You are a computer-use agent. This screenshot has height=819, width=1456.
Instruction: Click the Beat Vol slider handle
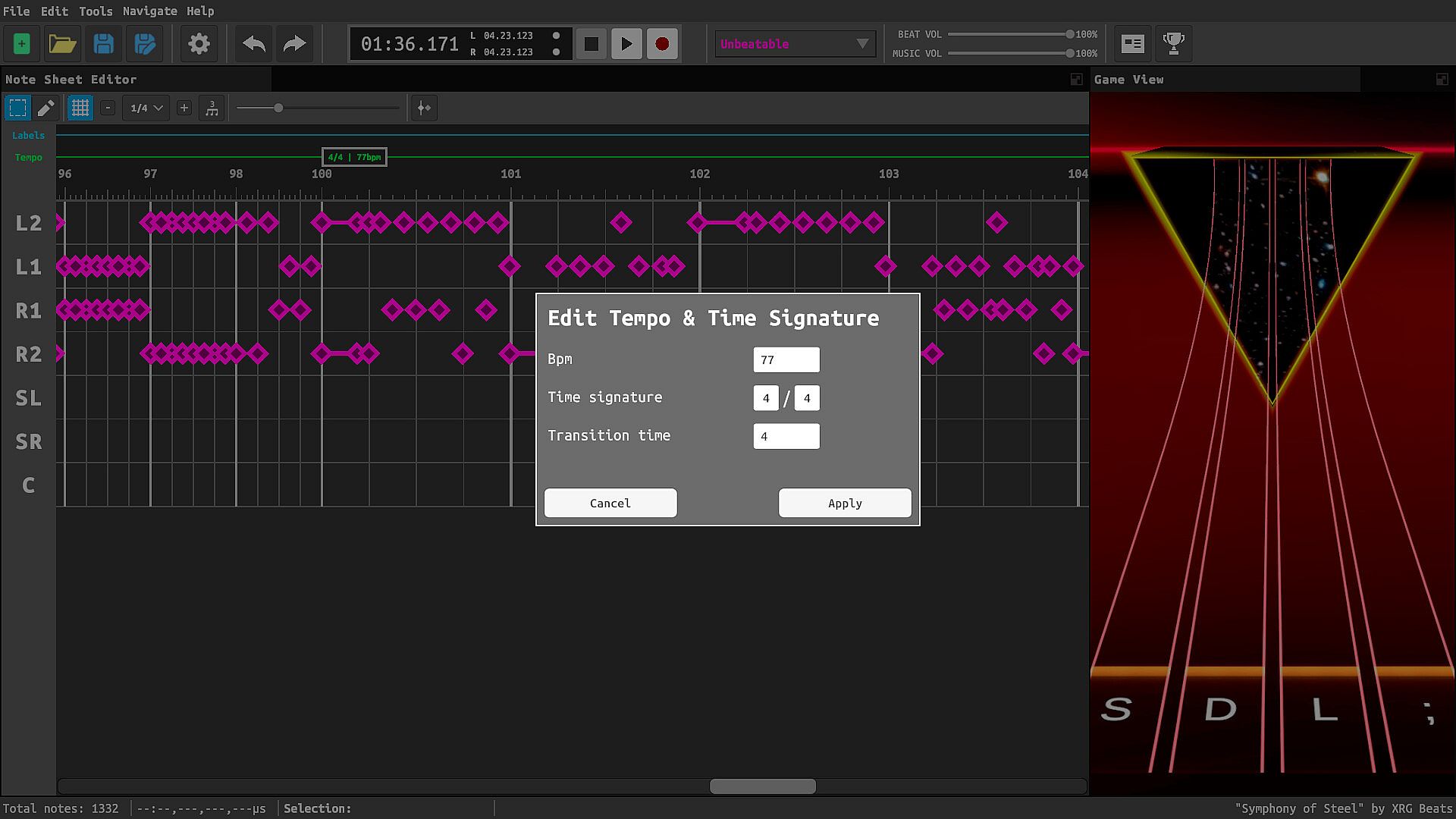(x=1069, y=34)
